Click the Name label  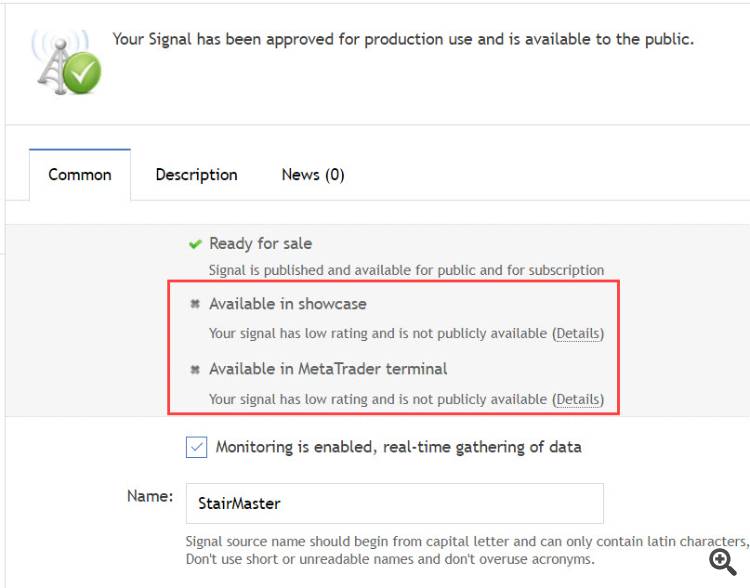coord(150,496)
